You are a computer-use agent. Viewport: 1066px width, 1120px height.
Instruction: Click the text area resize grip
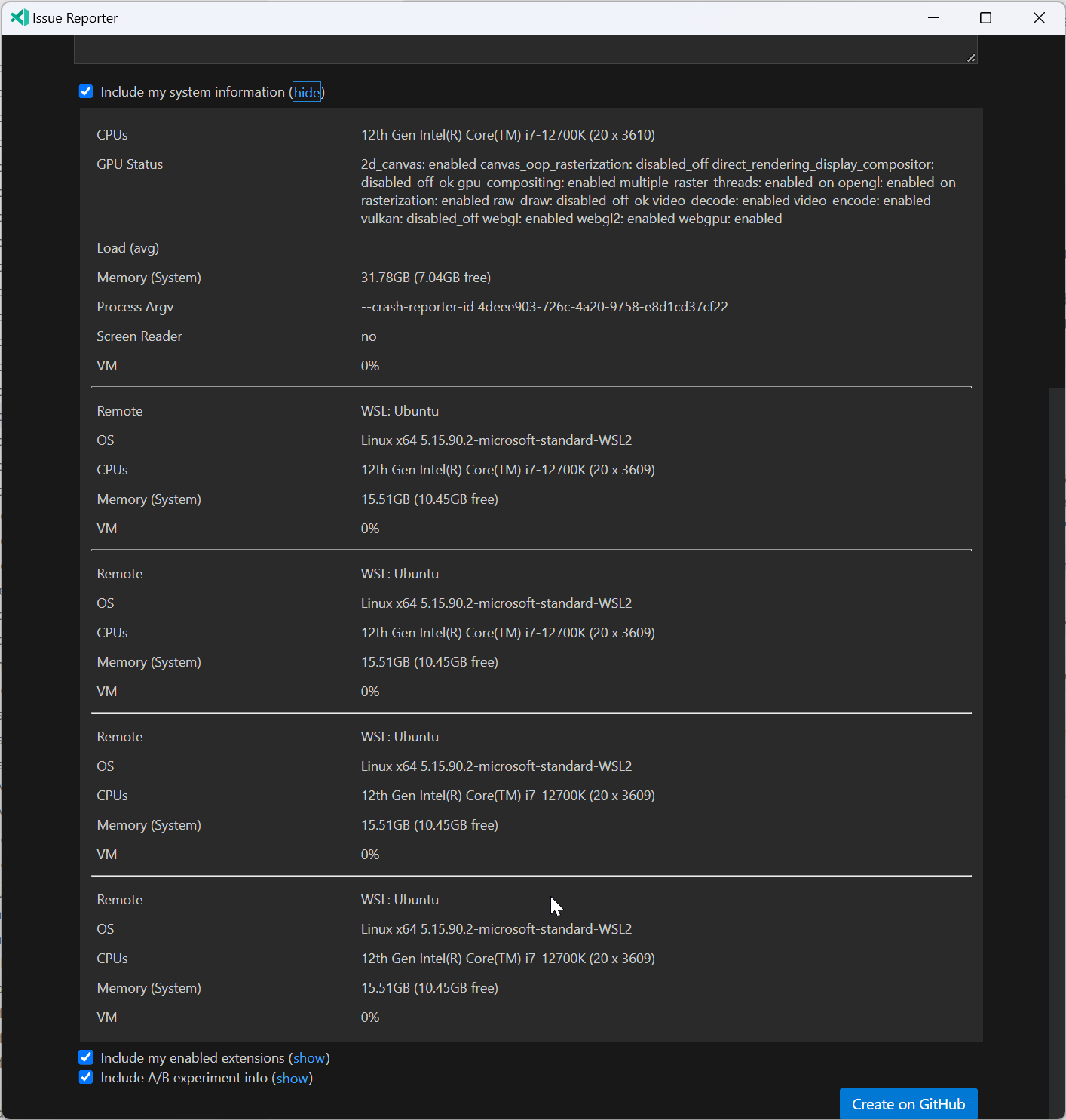click(971, 58)
